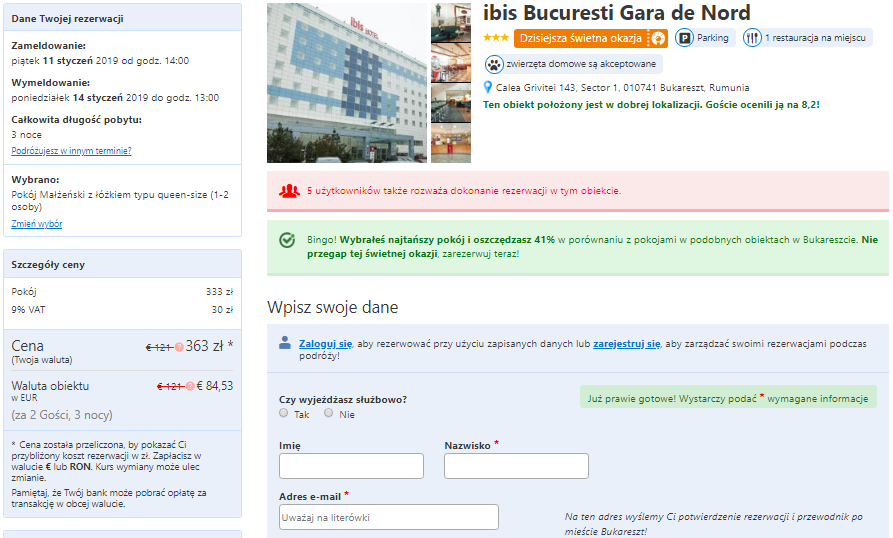This screenshot has height=538, width=893.
Task: Click the blue user login icon
Action: click(x=285, y=343)
